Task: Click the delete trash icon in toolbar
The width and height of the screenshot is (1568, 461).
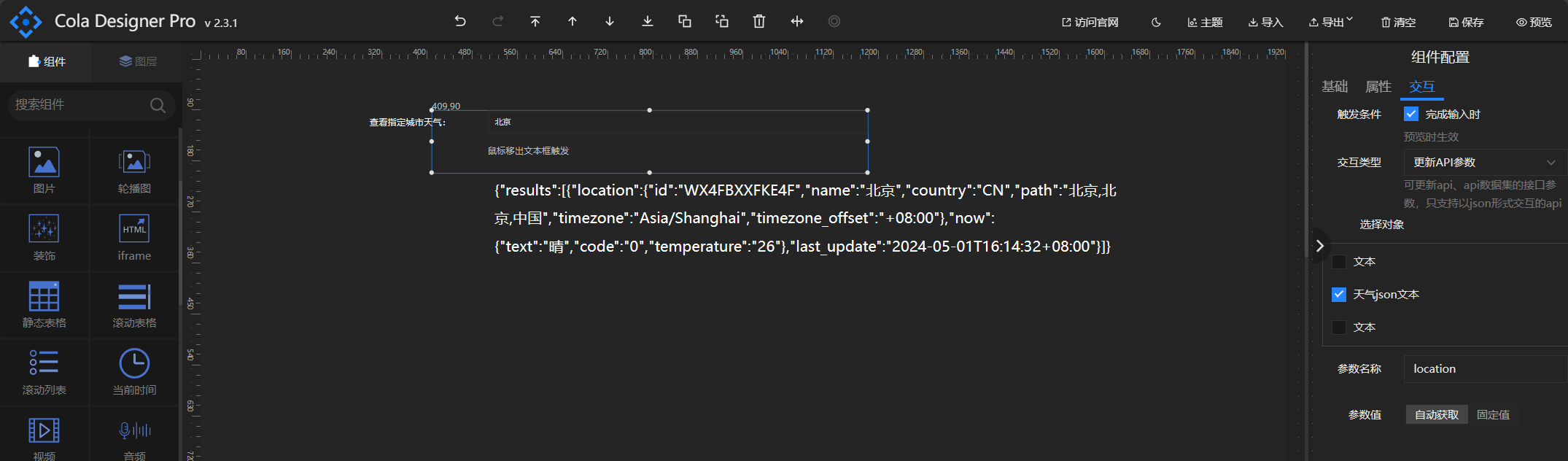Action: pyautogui.click(x=759, y=21)
